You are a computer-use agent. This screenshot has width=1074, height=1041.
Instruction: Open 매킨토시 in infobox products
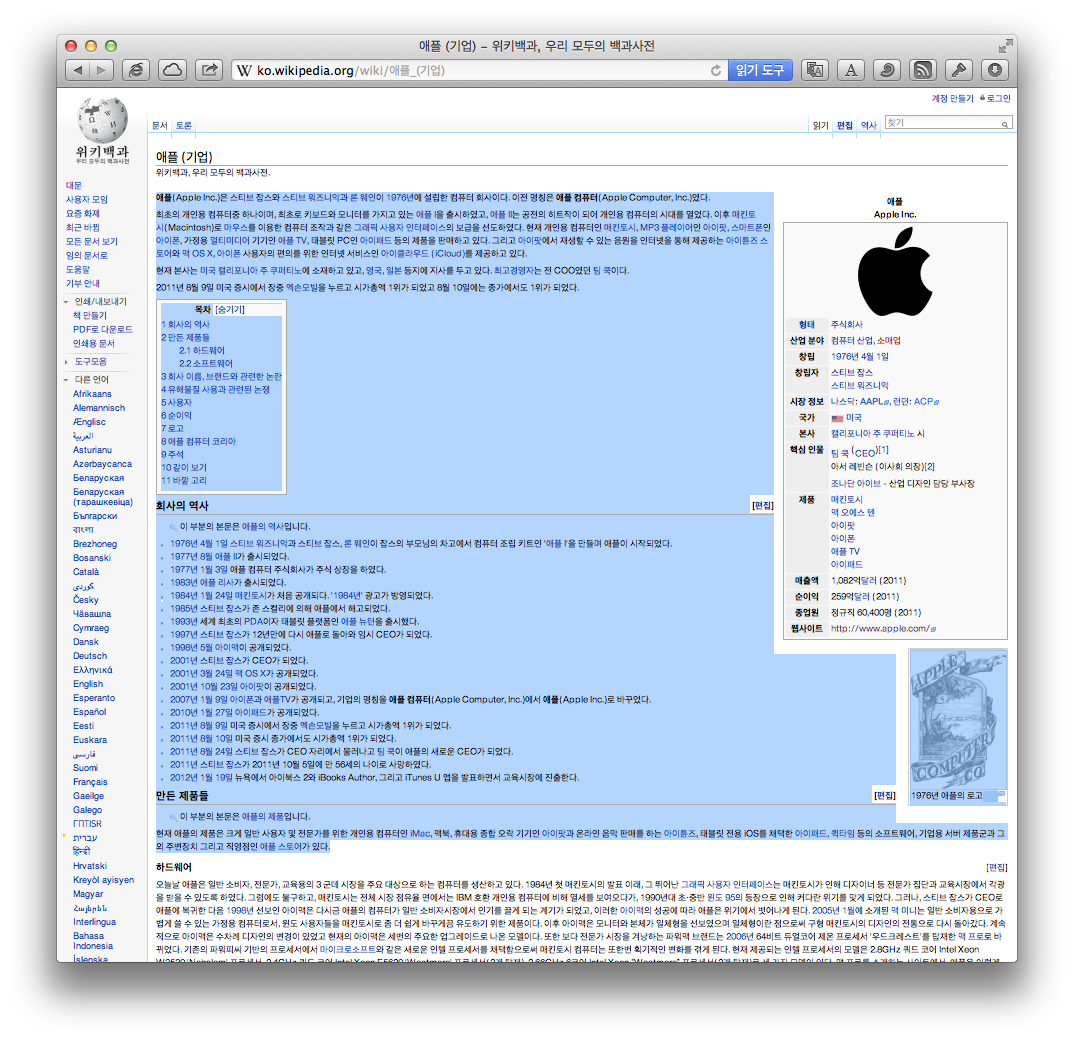847,500
